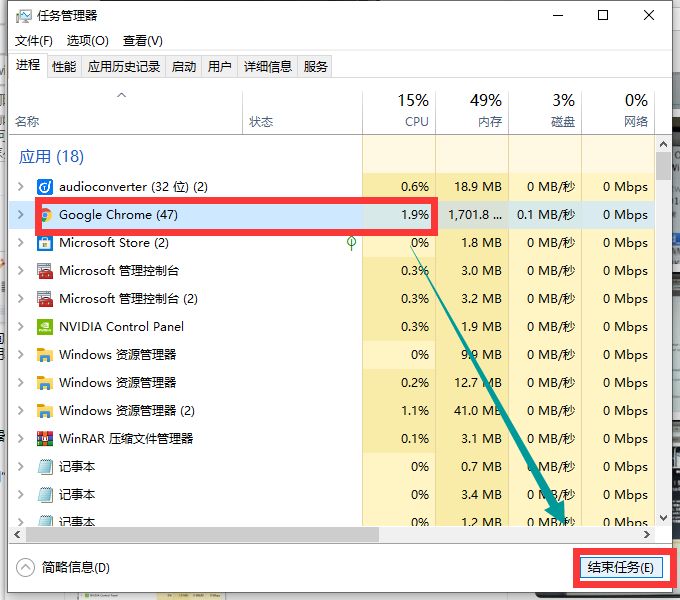
Task: Expand the WinRAR process group
Action: pyautogui.click(x=21, y=439)
